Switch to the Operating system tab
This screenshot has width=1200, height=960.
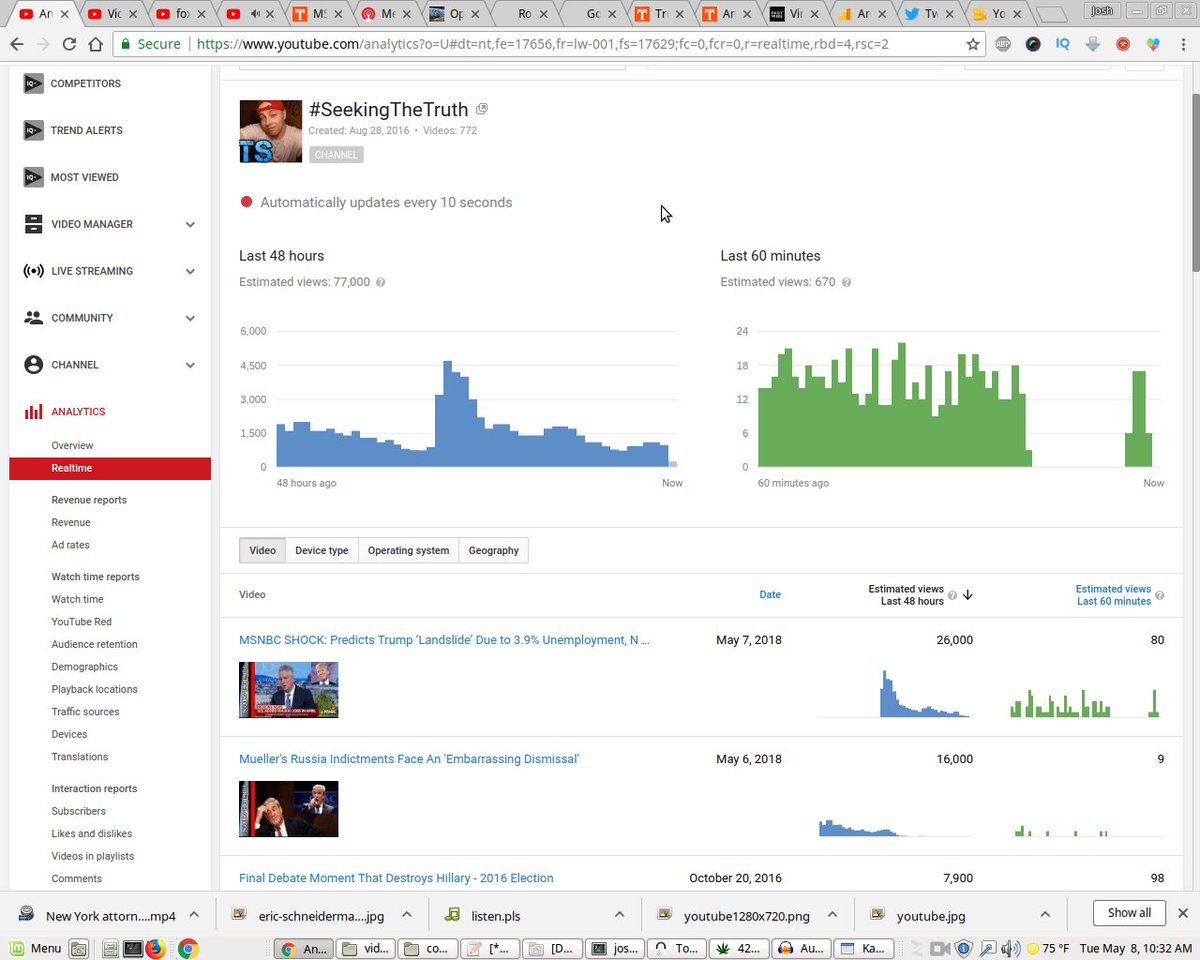click(x=408, y=550)
